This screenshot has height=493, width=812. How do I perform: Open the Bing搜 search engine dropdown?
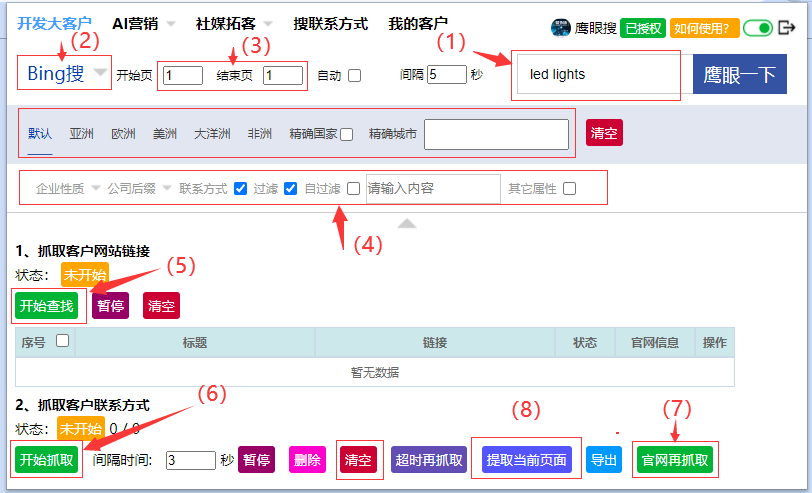(x=65, y=73)
